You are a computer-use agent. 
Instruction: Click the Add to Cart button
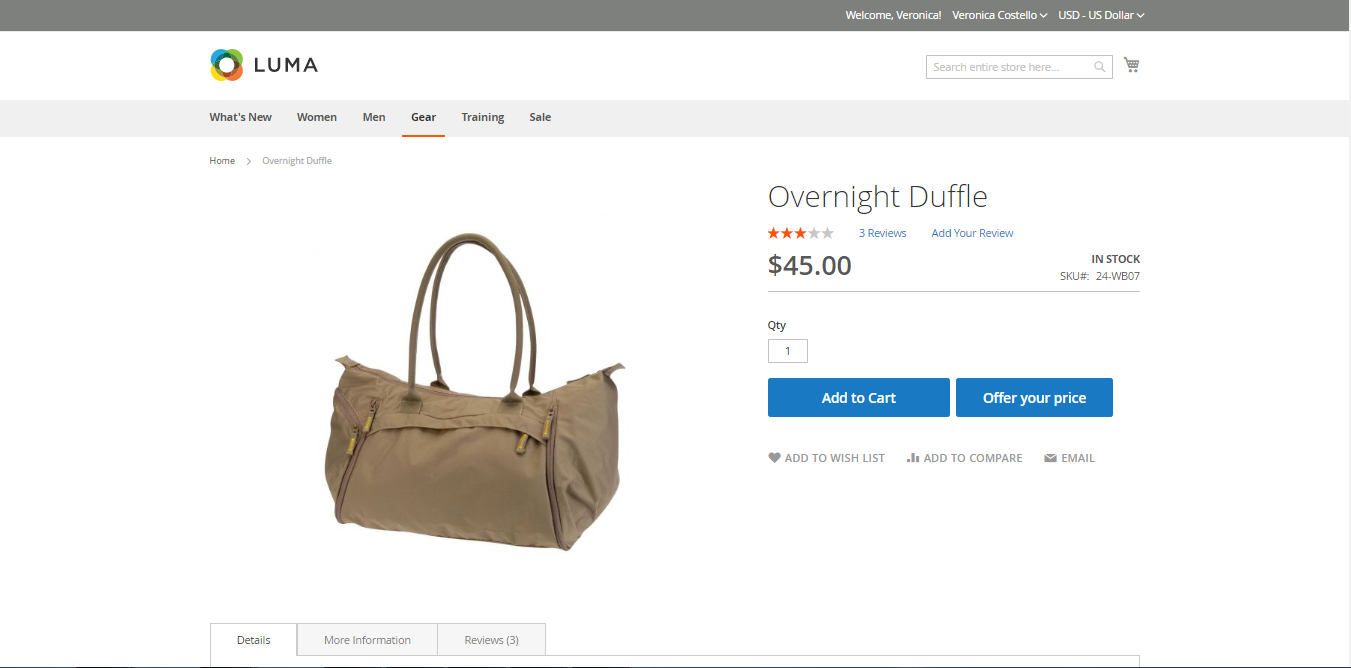pos(859,397)
